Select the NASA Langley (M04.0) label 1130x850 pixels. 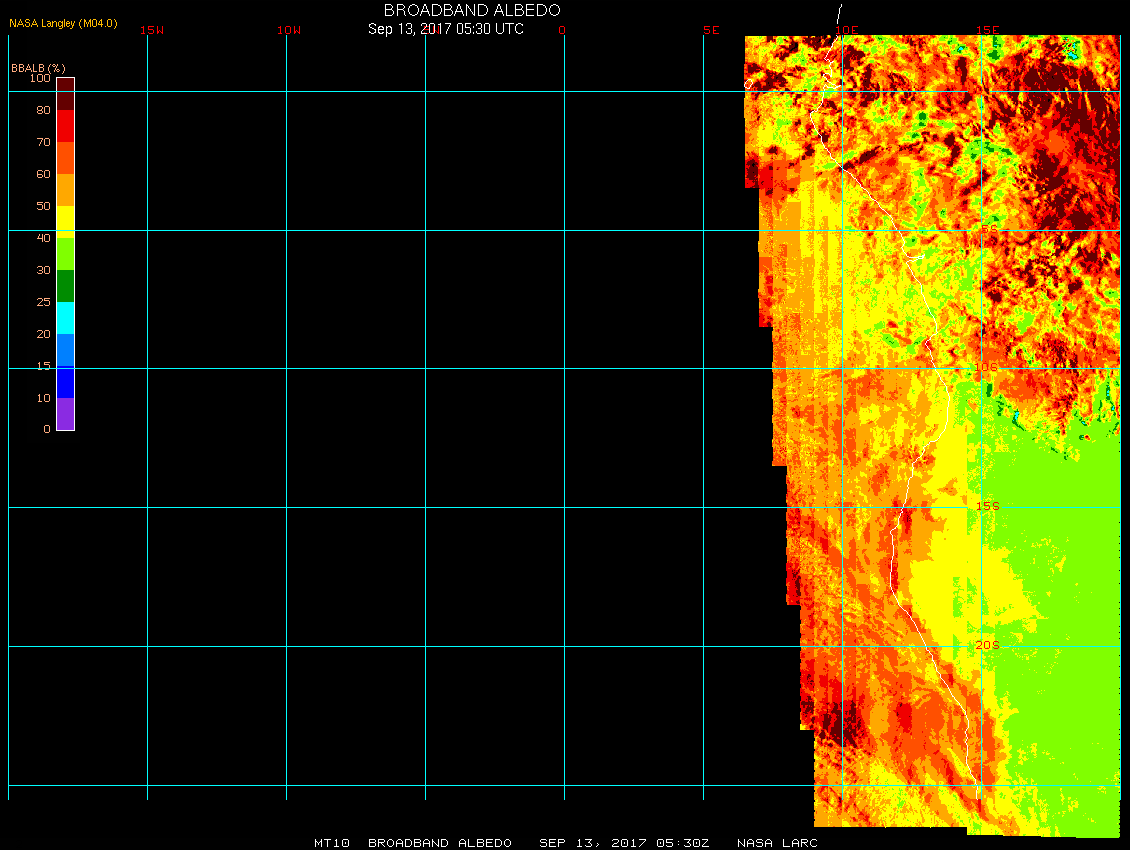click(63, 23)
